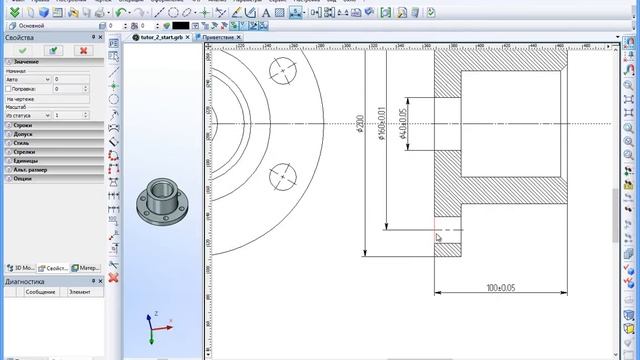This screenshot has height=360, width=640.
Task: Click the Сообщение column header in Диагностика
Action: [x=40, y=292]
